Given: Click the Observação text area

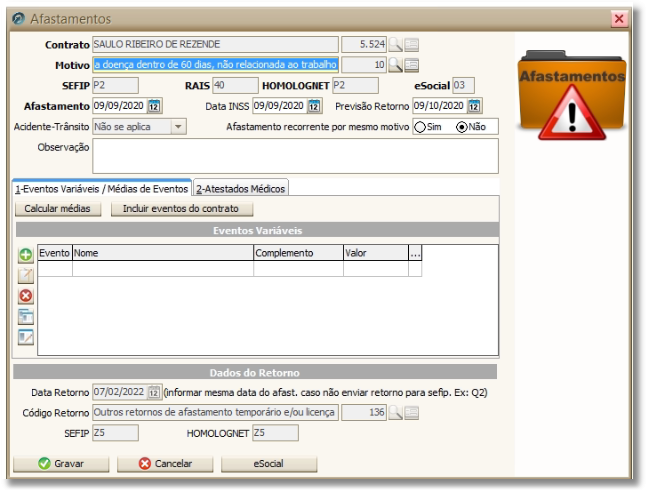Looking at the screenshot, I should point(295,156).
